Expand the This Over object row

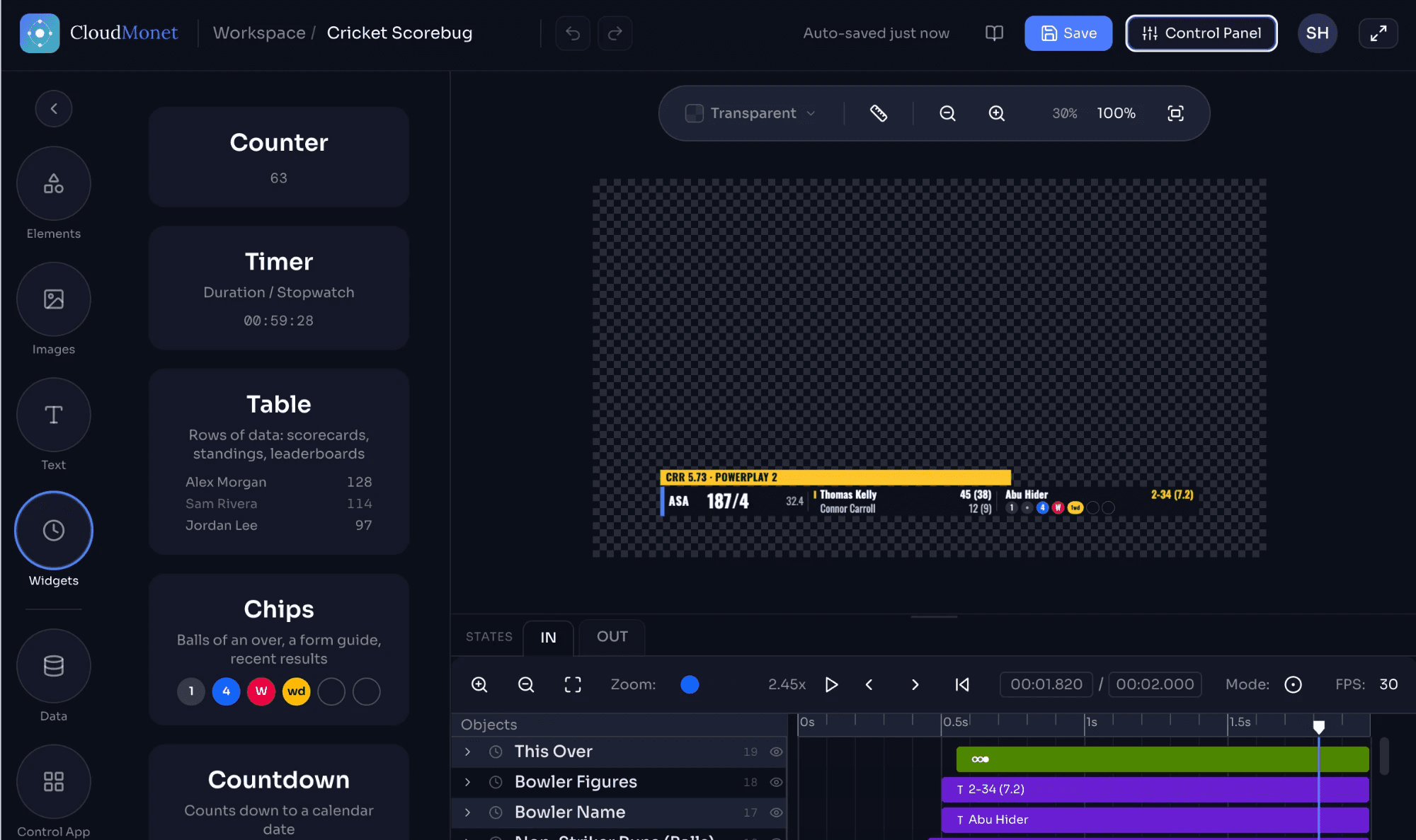coord(467,752)
